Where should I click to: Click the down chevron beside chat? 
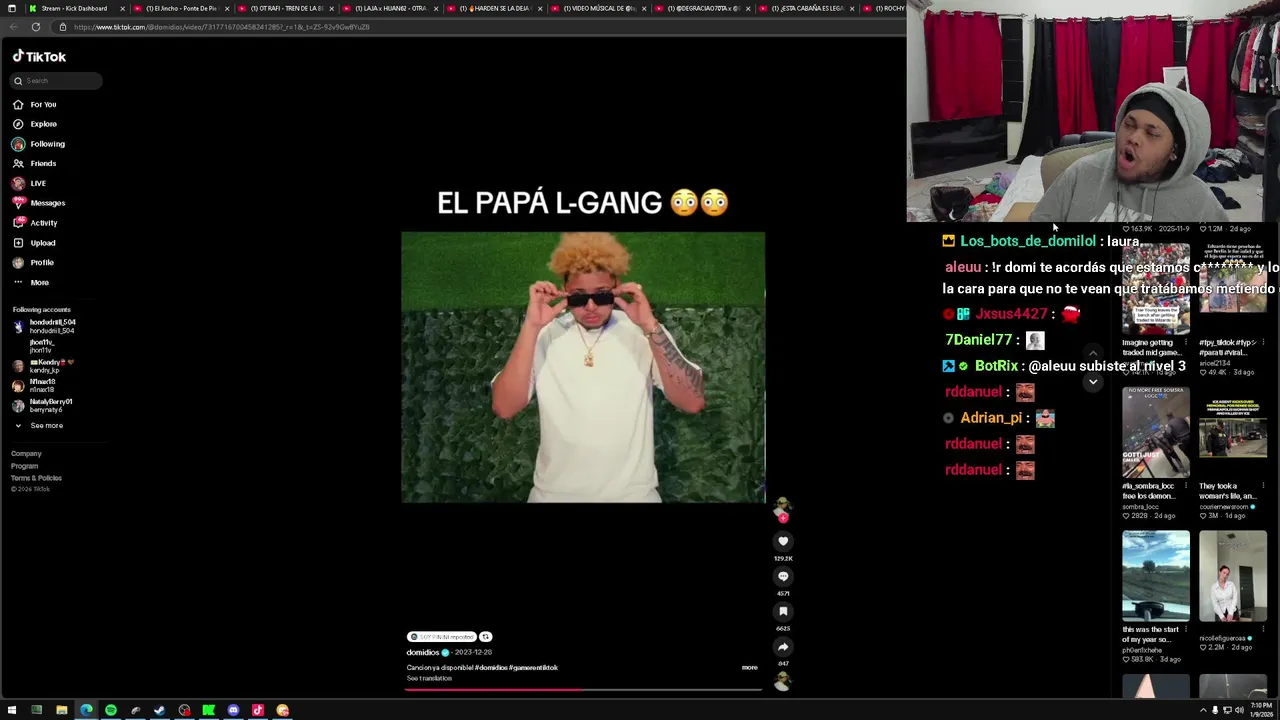pos(1093,382)
